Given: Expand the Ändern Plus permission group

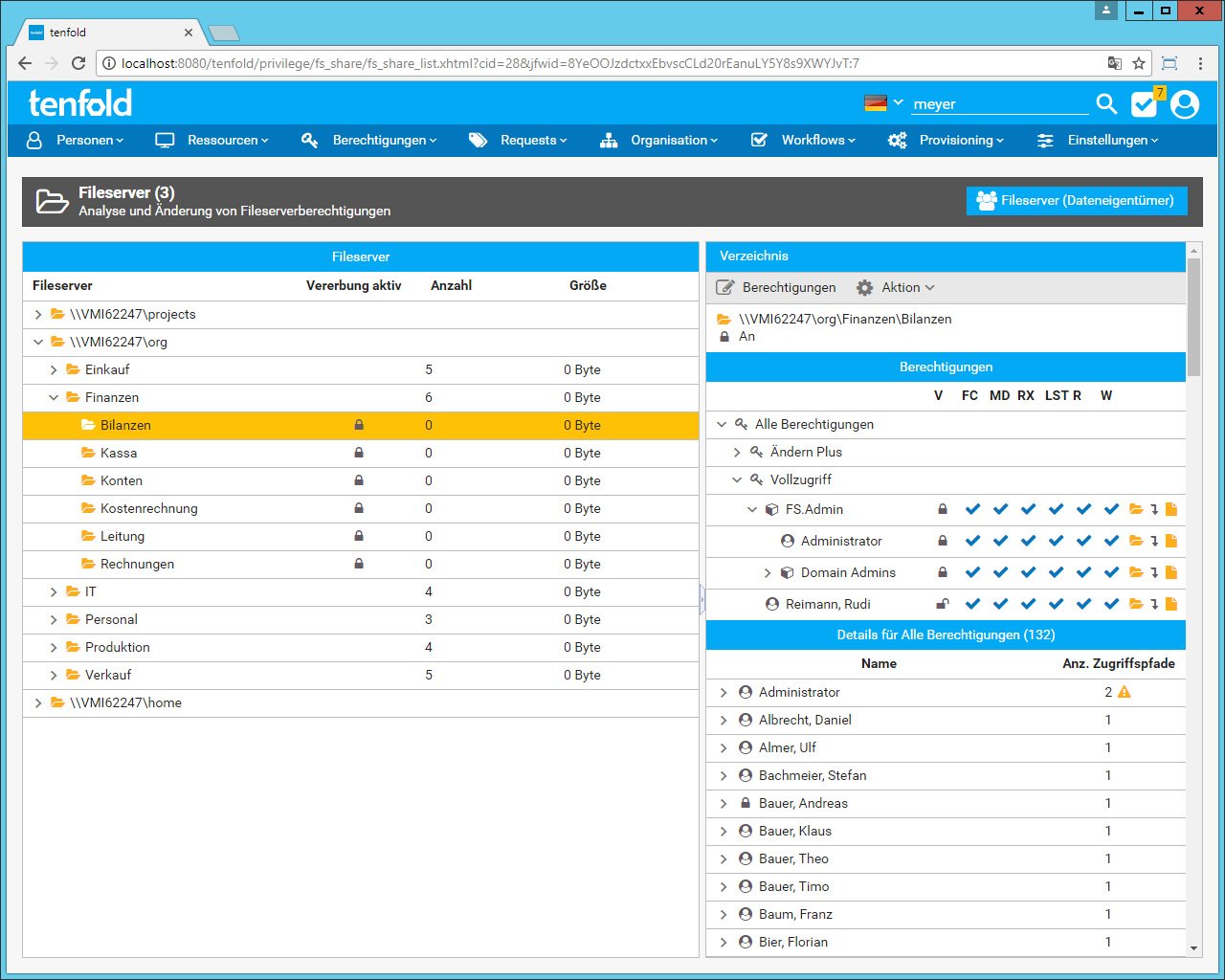Looking at the screenshot, I should 737,452.
